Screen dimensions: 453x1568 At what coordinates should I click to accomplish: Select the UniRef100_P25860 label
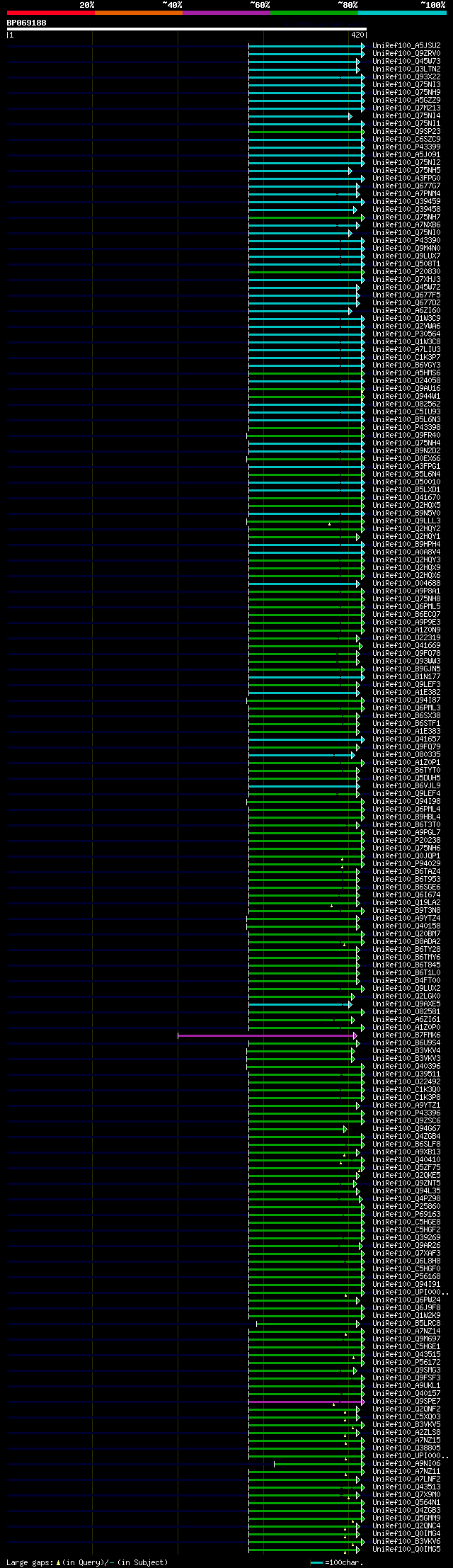click(x=406, y=1207)
